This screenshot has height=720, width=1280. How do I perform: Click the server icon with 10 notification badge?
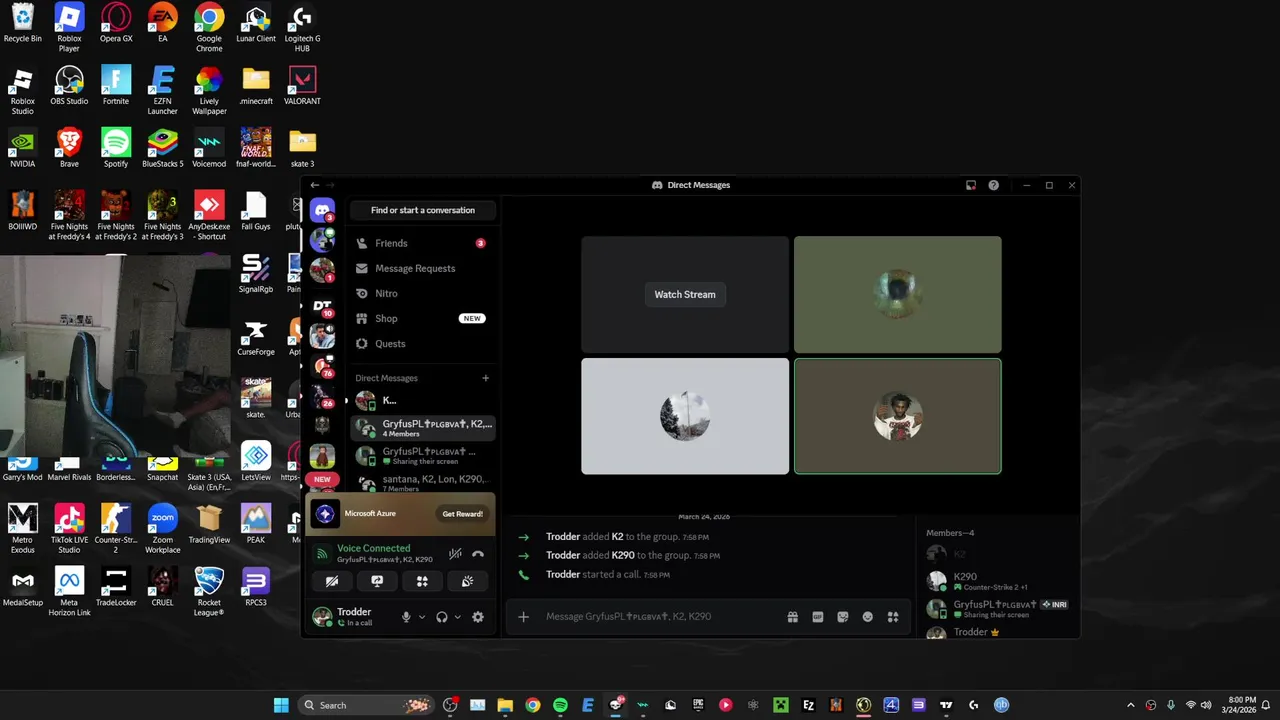pos(322,306)
